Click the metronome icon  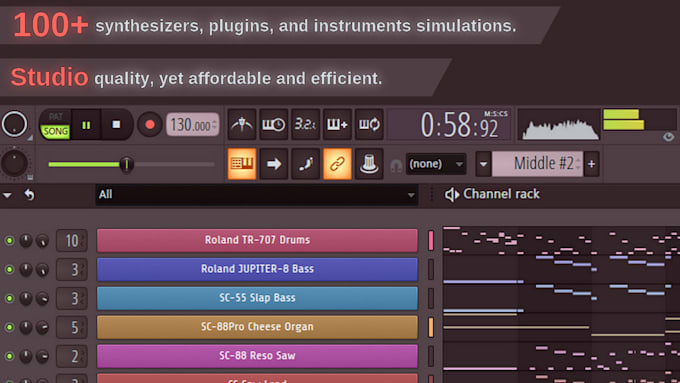tap(242, 124)
